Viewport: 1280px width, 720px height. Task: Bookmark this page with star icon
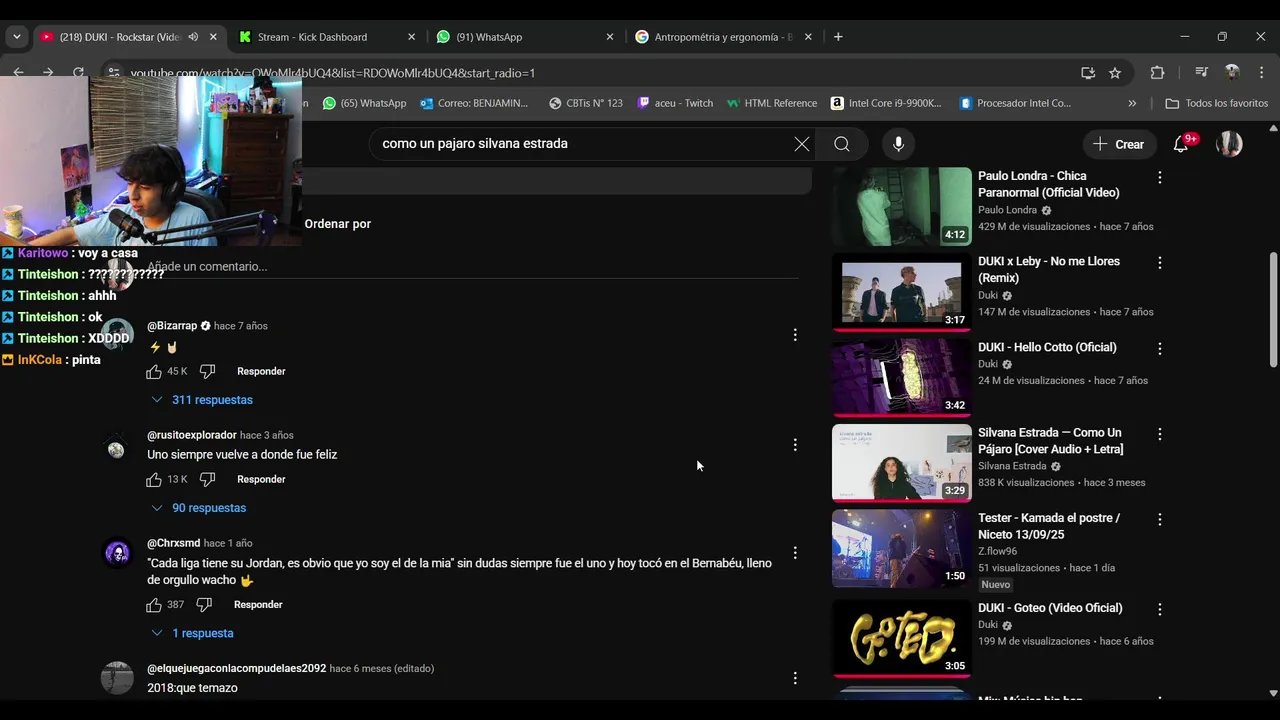(1115, 73)
